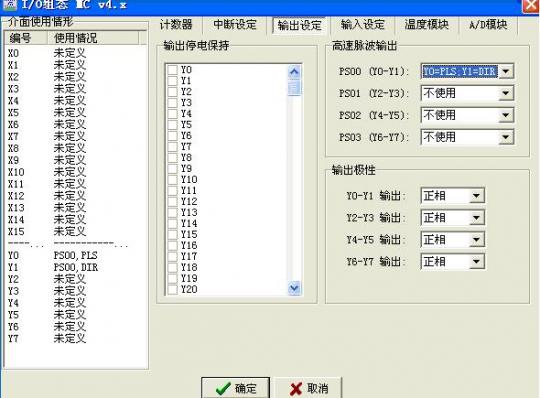540x398 pixels.
Task: Close the I/O configuration dialog
Action: pos(531,6)
